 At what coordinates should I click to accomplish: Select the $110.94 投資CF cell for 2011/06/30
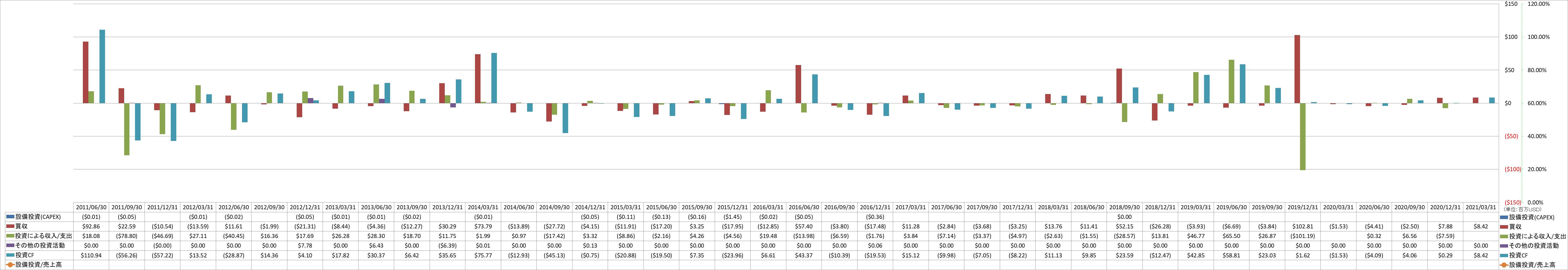(x=91, y=255)
